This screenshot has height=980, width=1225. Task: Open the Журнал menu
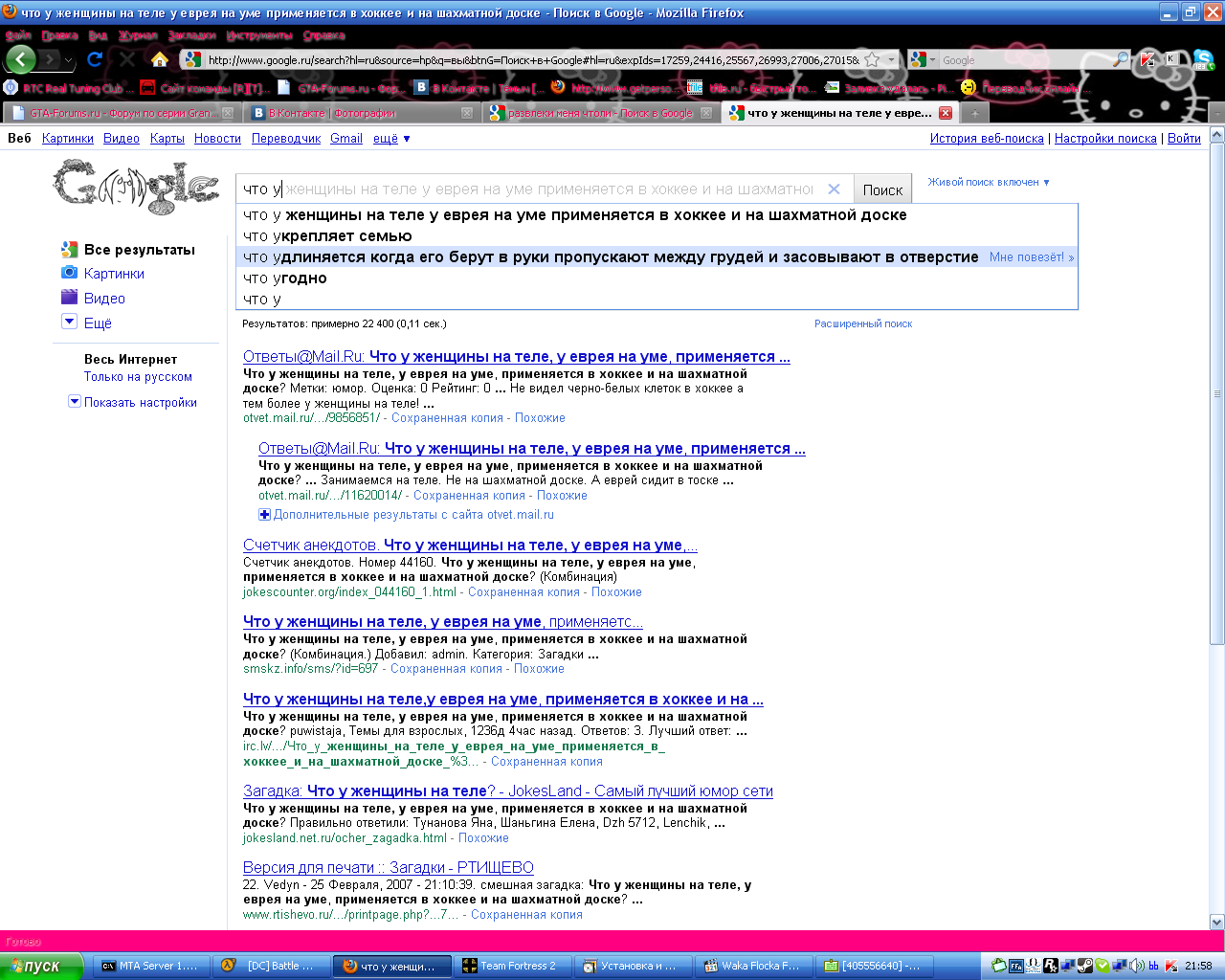click(138, 35)
